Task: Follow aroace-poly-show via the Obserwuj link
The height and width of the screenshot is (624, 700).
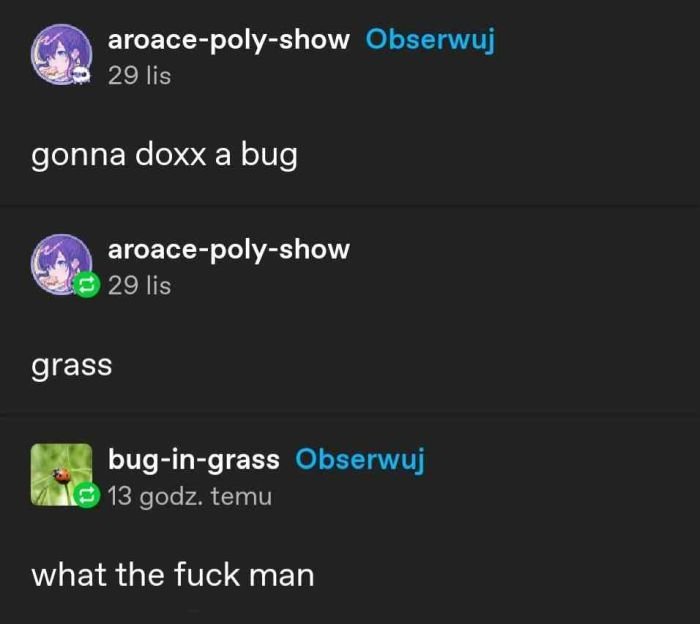Action: click(x=430, y=41)
